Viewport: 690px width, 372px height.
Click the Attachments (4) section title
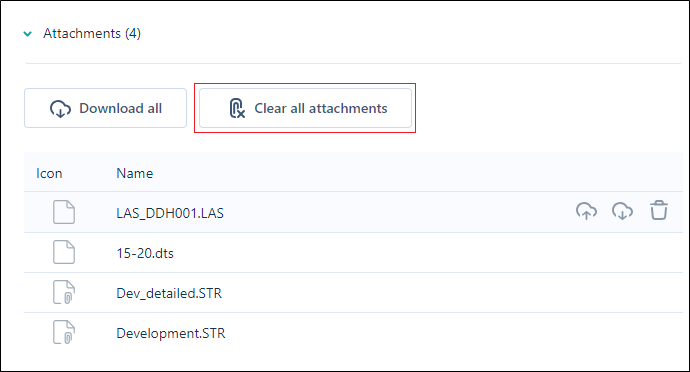(x=92, y=33)
